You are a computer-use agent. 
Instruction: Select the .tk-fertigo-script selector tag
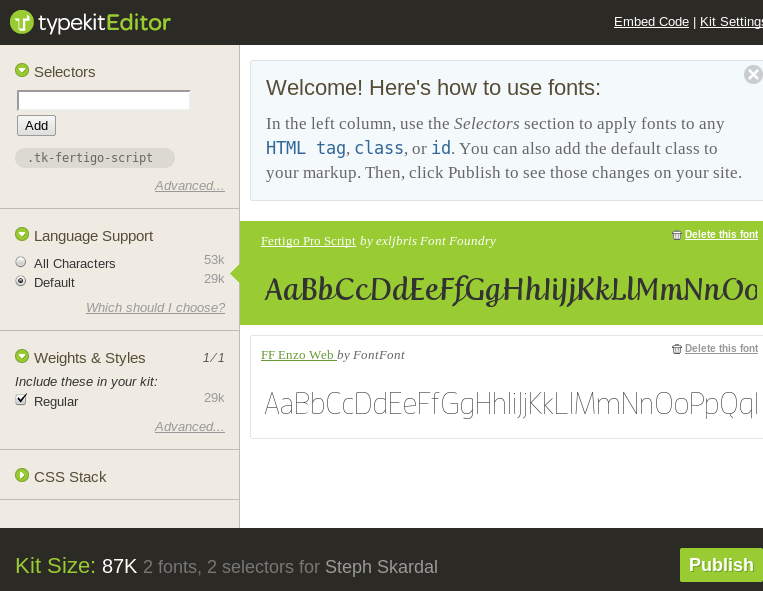click(95, 158)
